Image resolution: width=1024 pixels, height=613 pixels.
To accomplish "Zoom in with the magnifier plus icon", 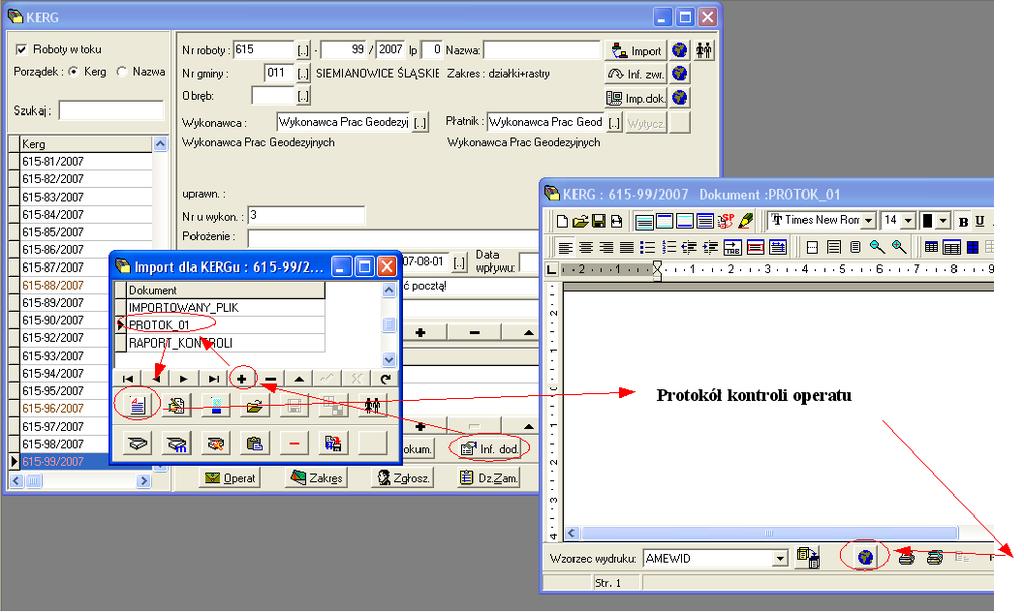I will (x=899, y=247).
